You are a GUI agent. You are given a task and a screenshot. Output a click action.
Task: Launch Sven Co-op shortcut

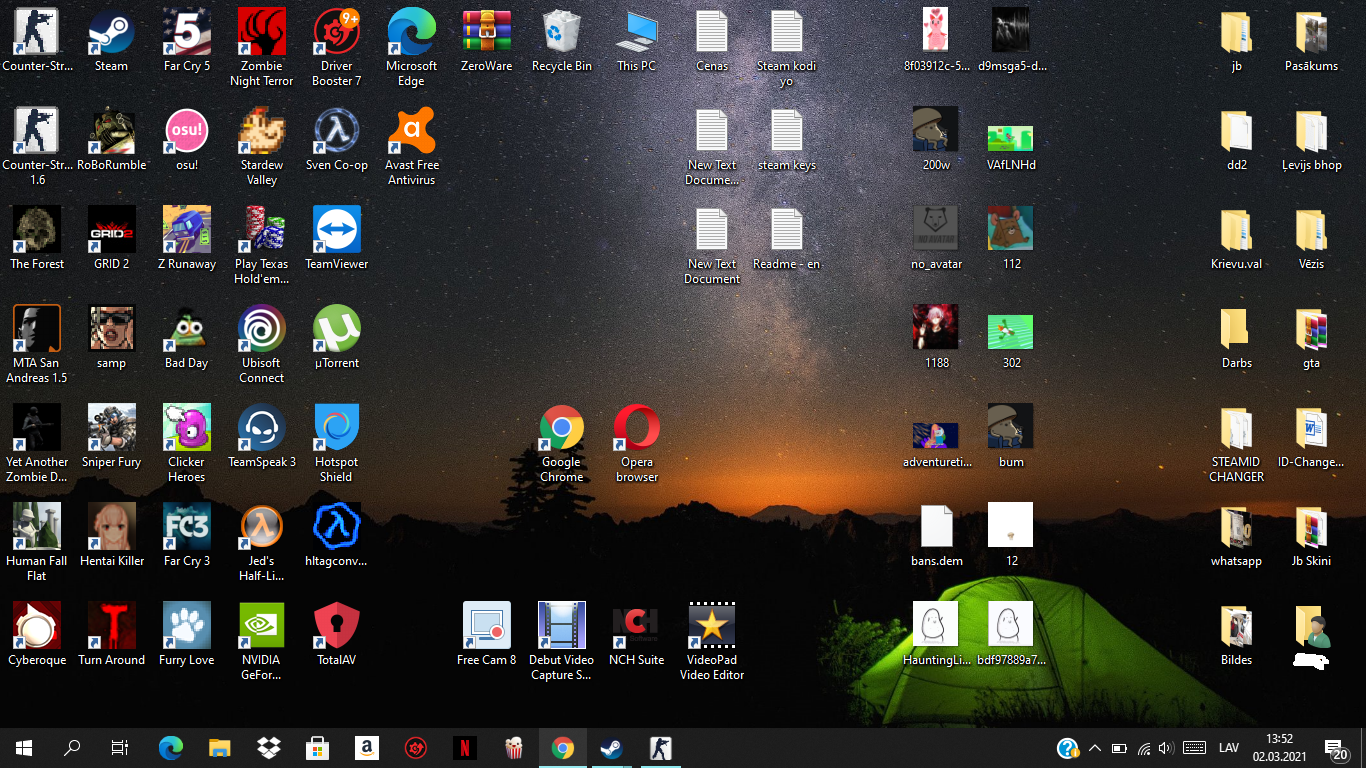tap(337, 140)
